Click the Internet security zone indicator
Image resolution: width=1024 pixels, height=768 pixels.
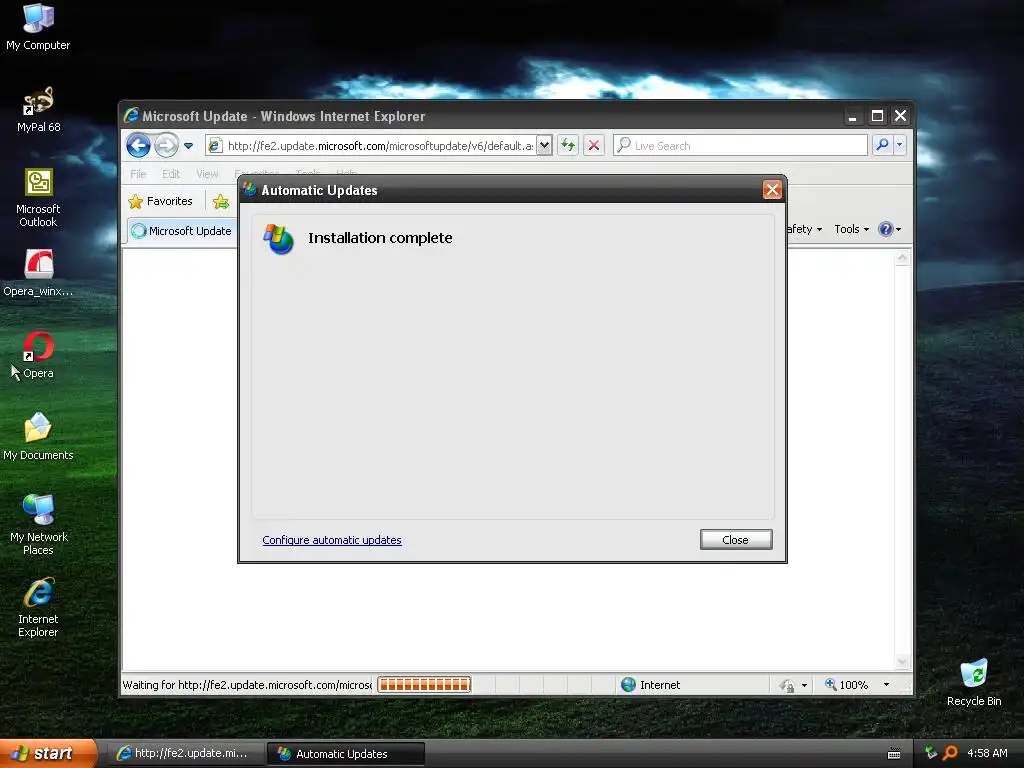650,684
